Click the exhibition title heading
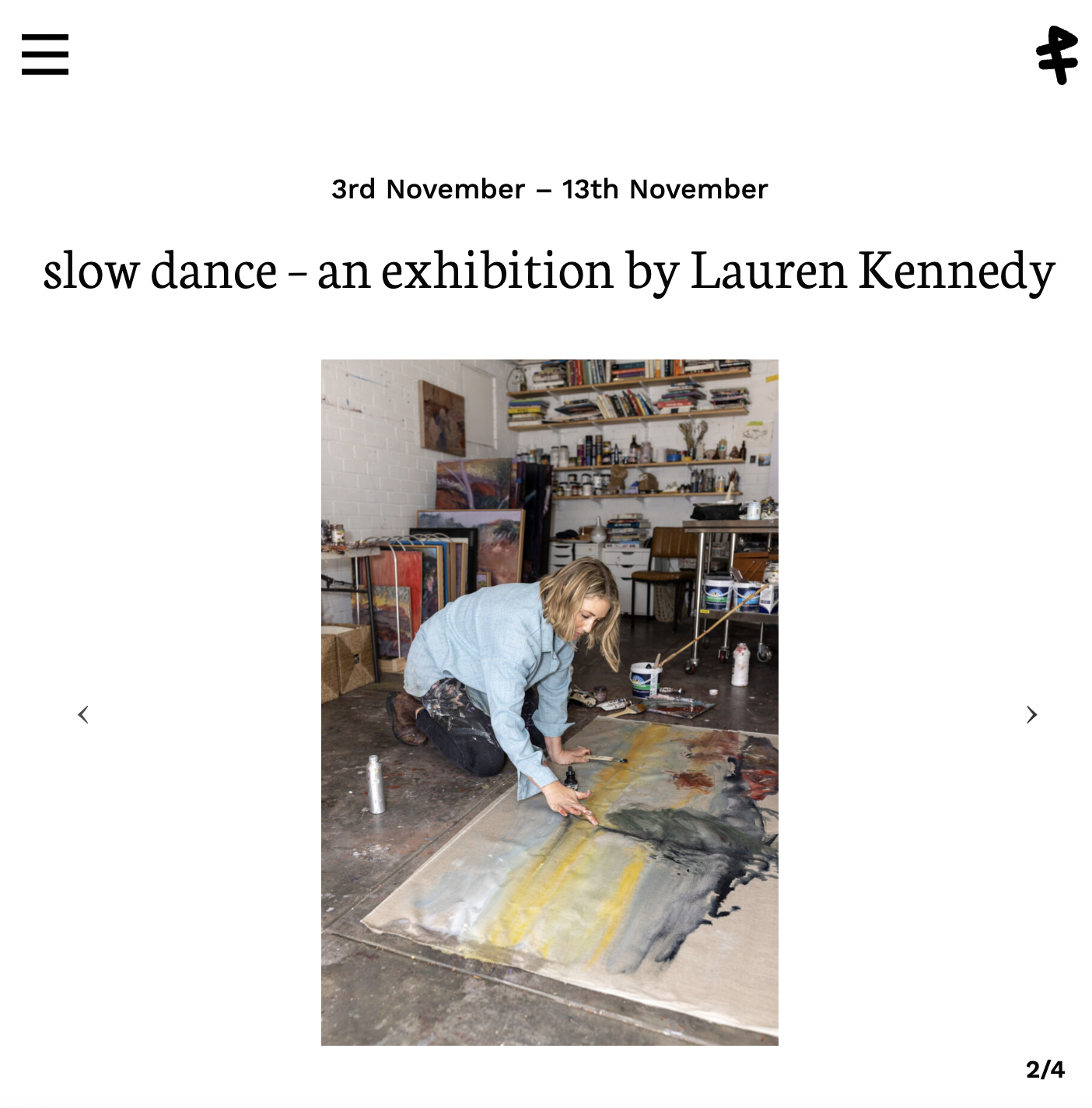1092x1108 pixels. (x=549, y=271)
